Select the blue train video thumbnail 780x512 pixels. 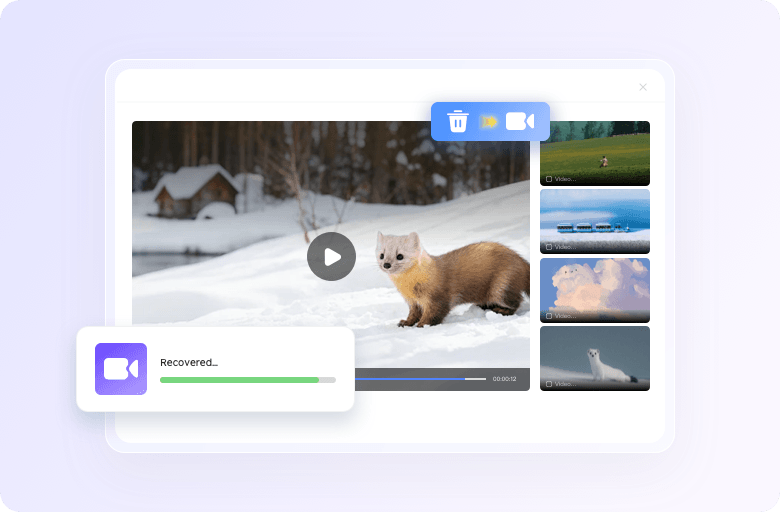pyautogui.click(x=595, y=221)
